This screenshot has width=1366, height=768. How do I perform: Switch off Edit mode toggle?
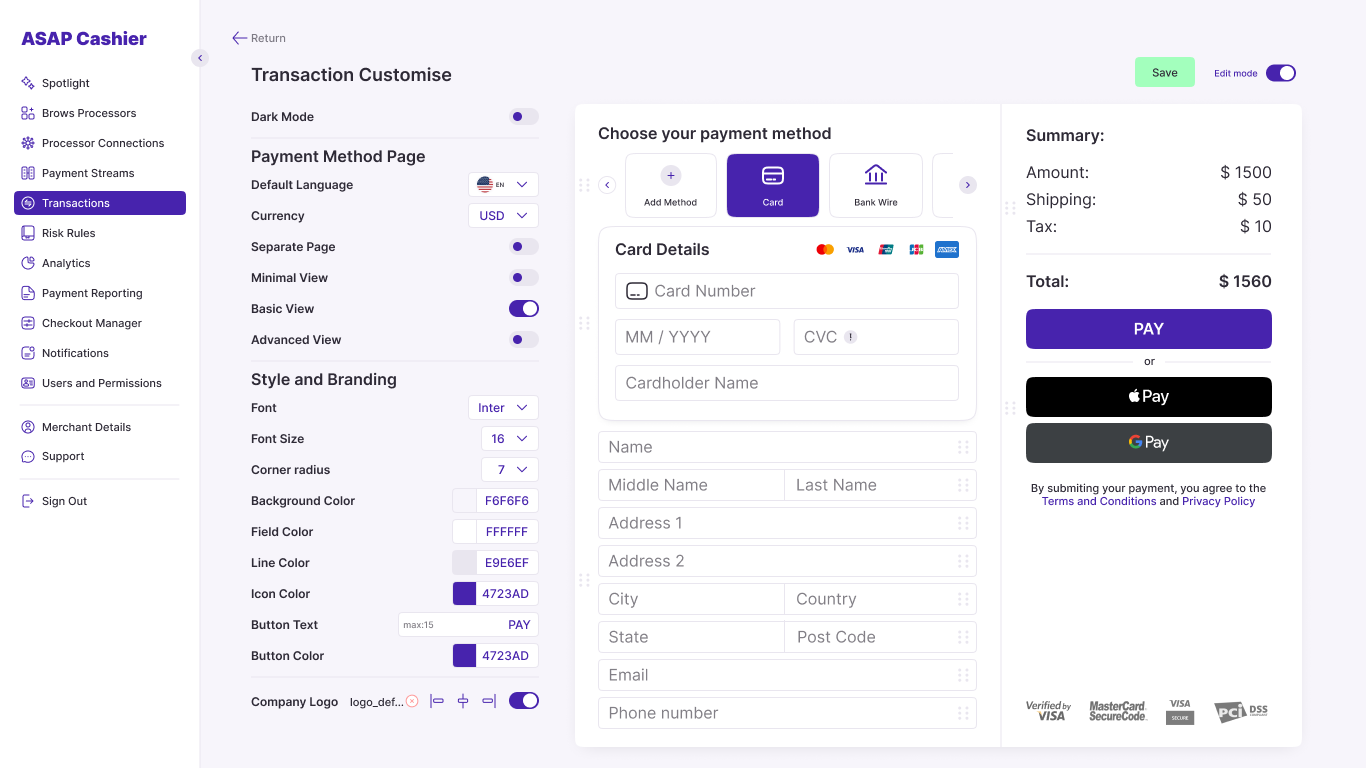click(1281, 73)
